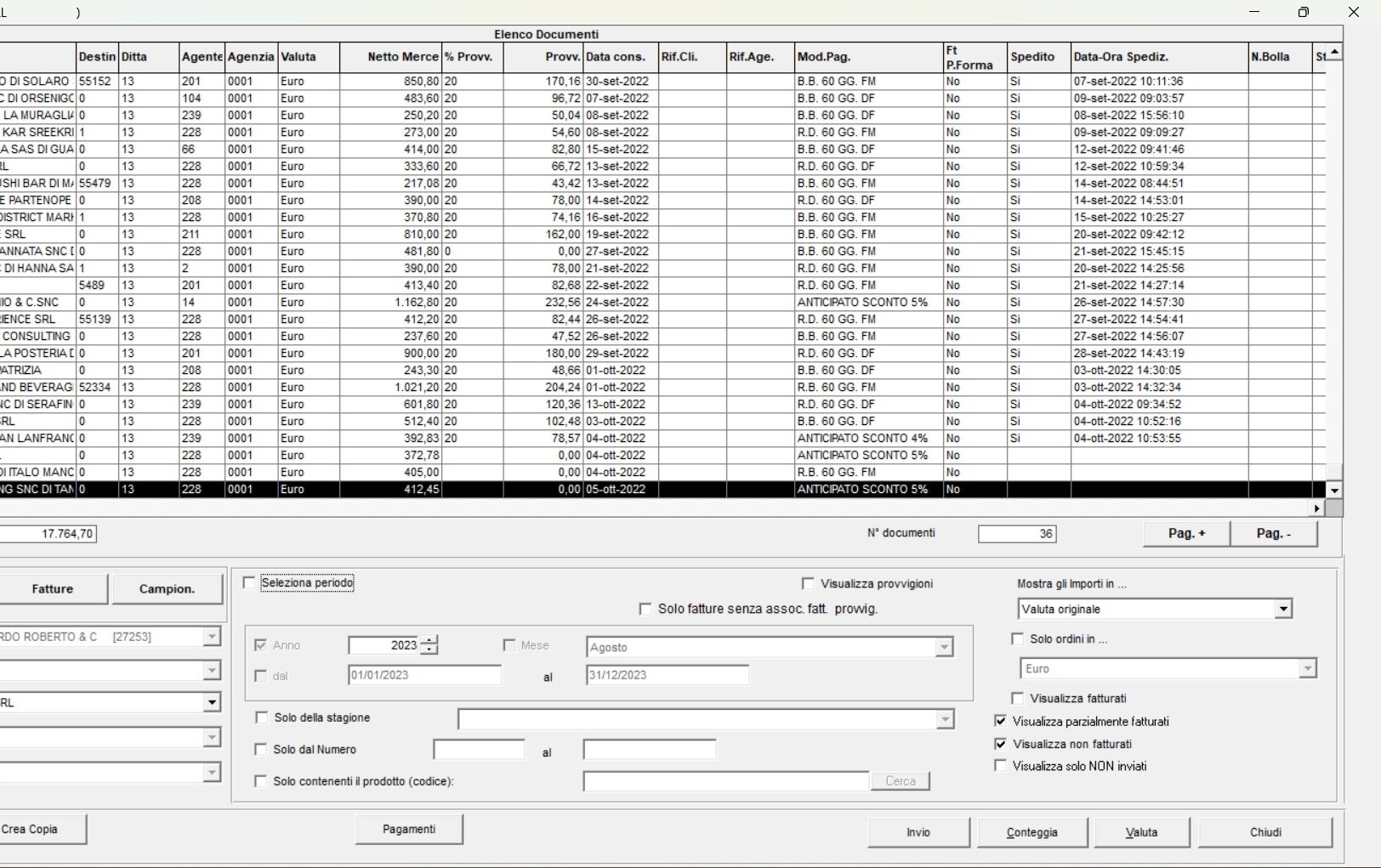Image resolution: width=1381 pixels, height=868 pixels.
Task: Open the Fatture section
Action: [53, 588]
